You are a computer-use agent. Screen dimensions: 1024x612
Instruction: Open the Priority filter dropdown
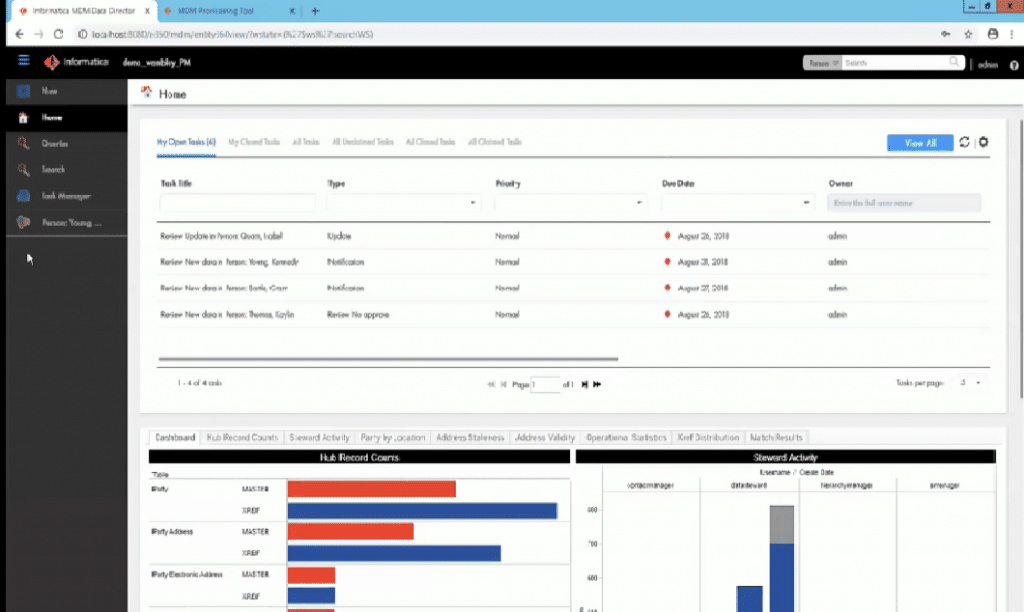click(640, 202)
